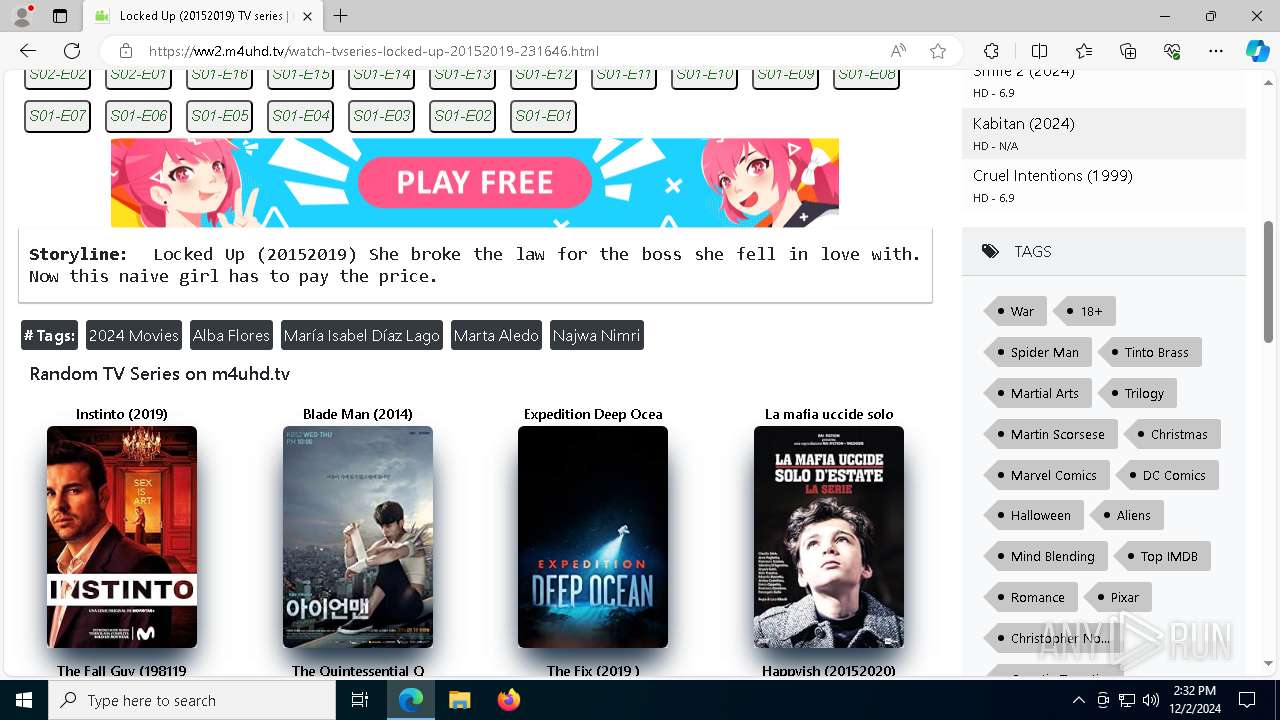Open María Isabel Díaz Lago tag

pos(361,336)
